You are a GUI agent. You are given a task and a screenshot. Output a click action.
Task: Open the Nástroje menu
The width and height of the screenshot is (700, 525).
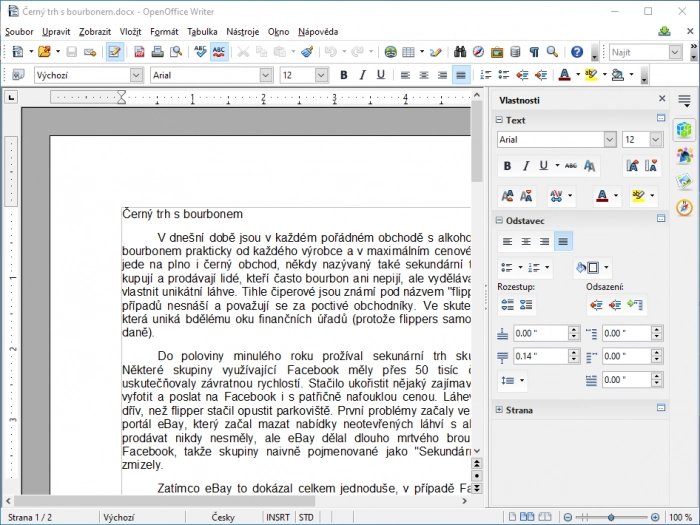pos(242,32)
